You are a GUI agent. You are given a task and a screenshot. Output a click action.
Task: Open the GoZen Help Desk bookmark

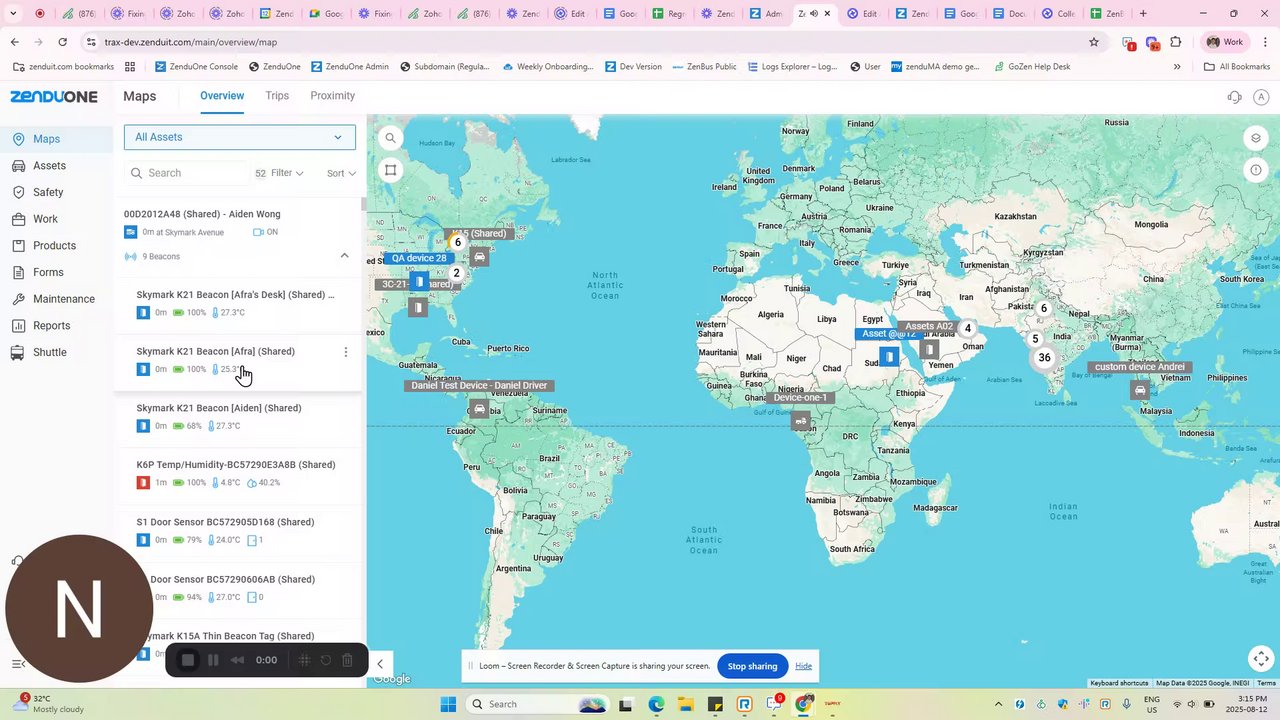click(x=1030, y=67)
